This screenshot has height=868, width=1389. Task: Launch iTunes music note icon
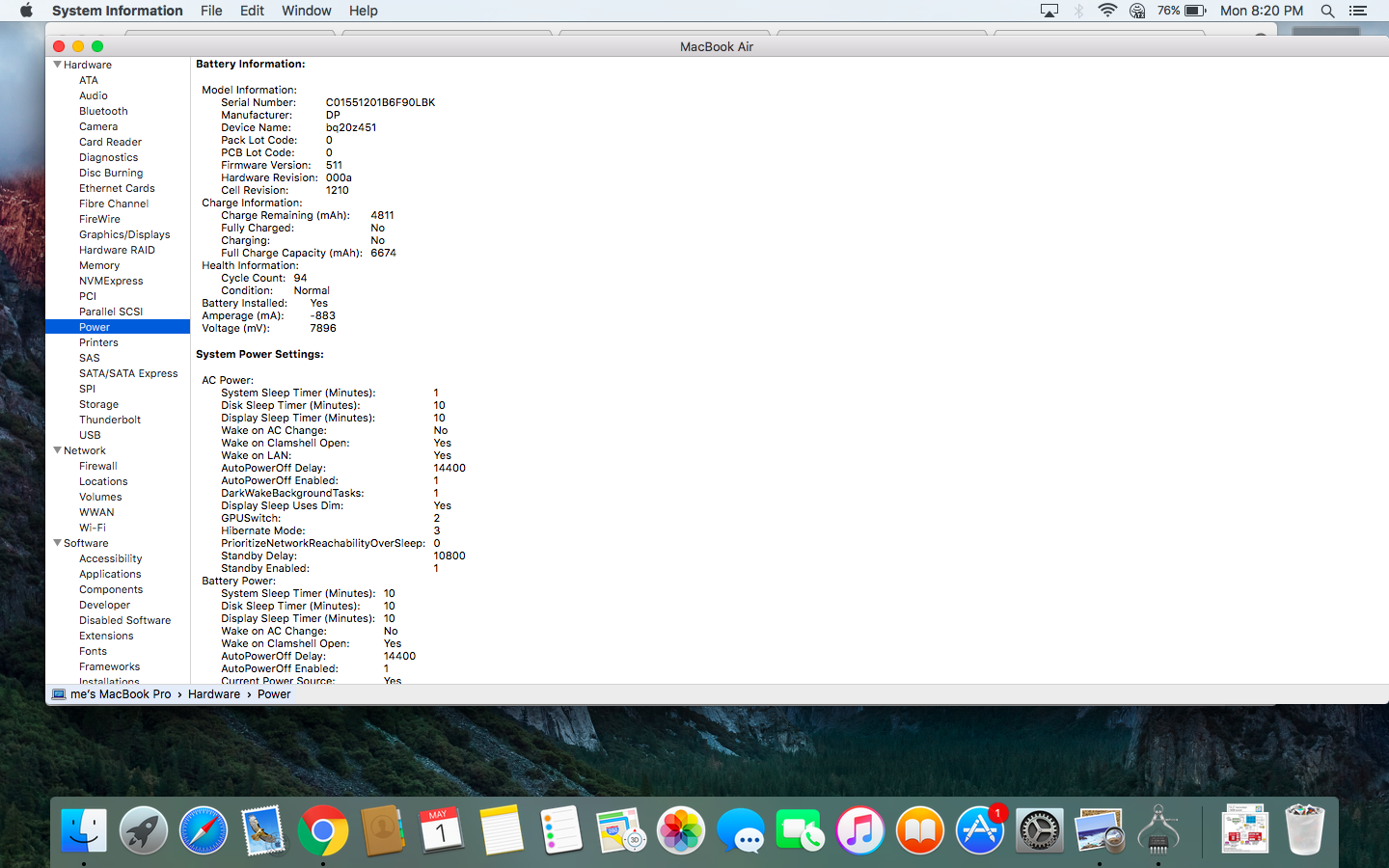[860, 829]
